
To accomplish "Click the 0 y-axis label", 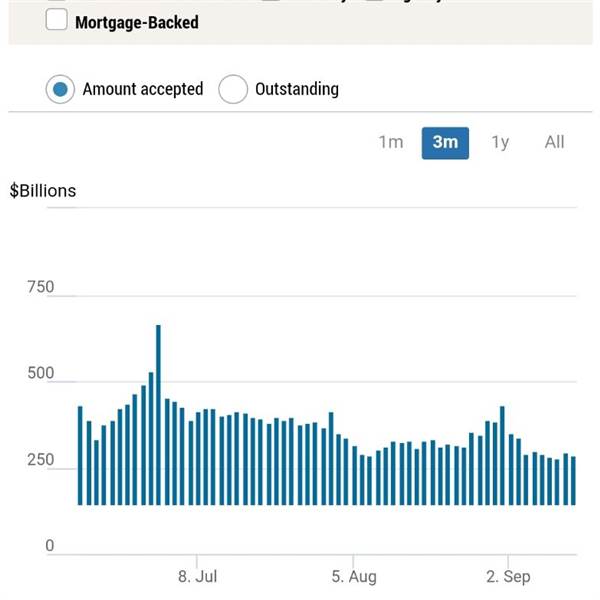I will 48,546.
